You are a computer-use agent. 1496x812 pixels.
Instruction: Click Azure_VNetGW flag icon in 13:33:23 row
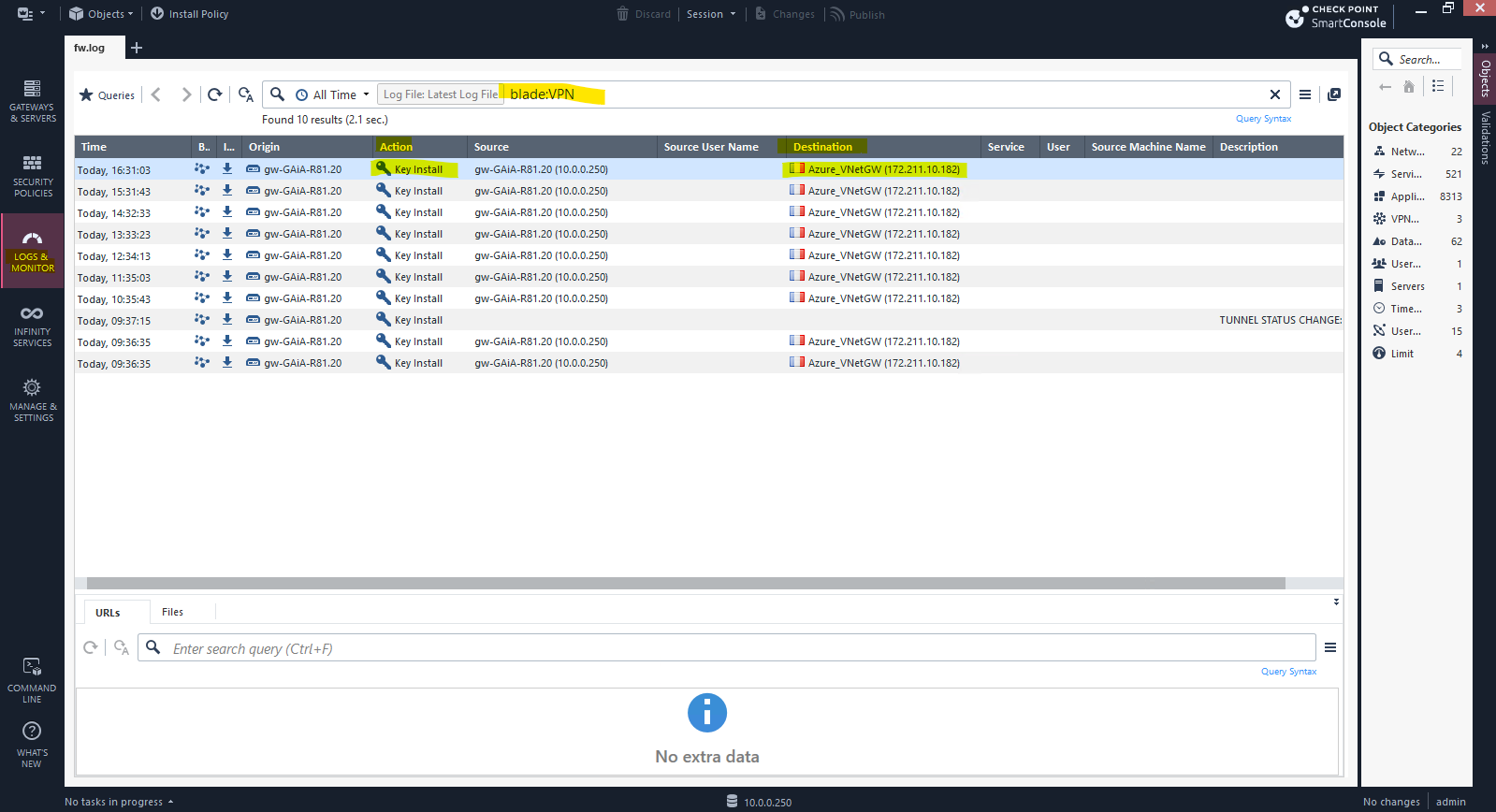pyautogui.click(x=797, y=233)
